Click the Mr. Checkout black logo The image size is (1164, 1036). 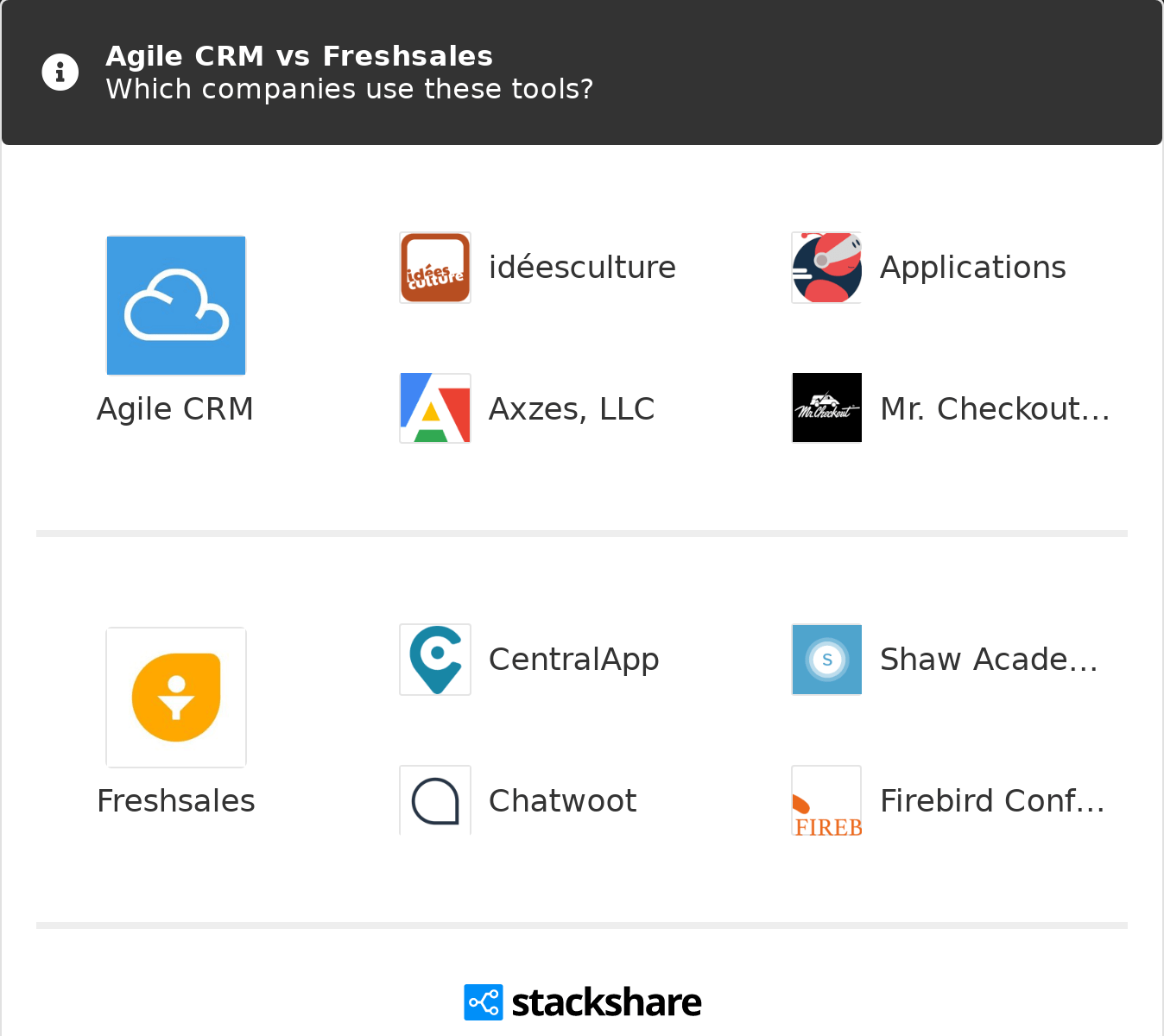tap(827, 408)
